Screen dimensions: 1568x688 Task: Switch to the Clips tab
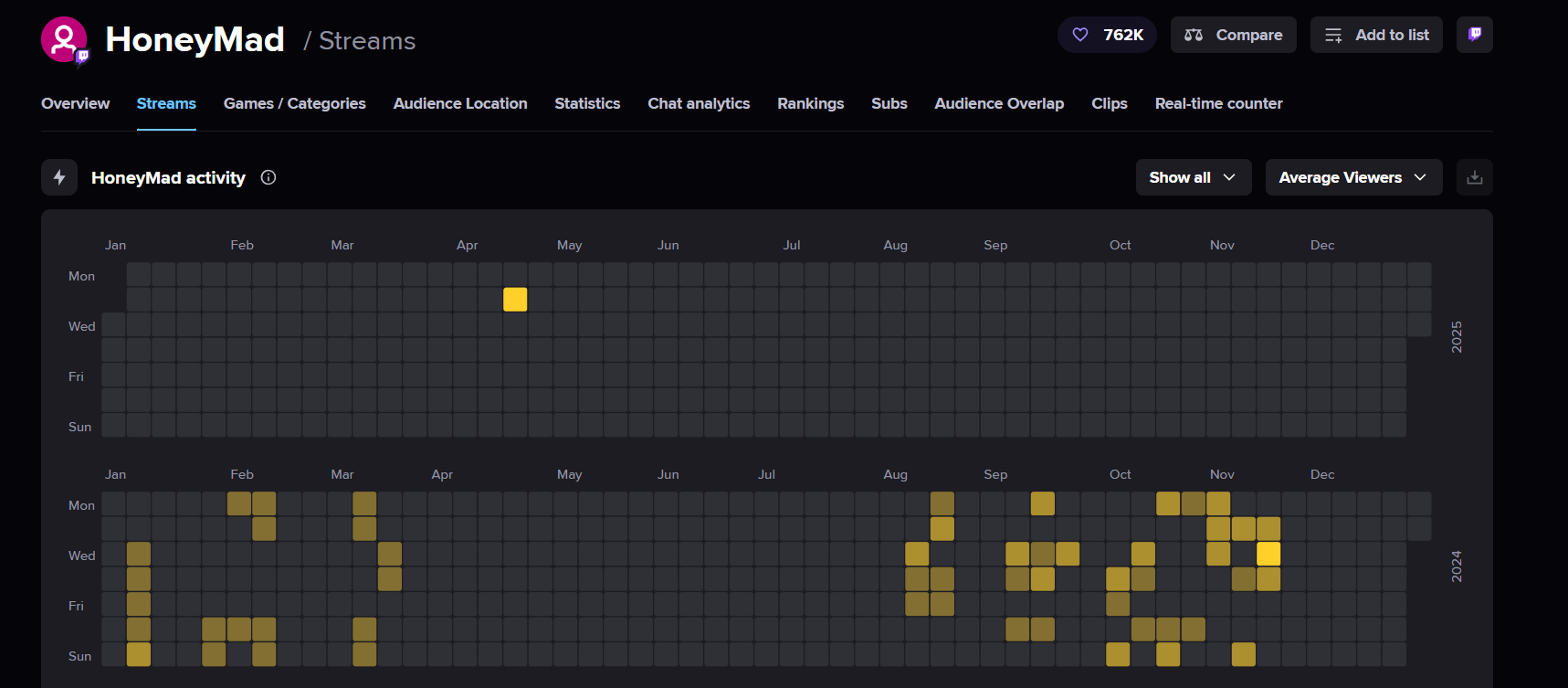click(x=1109, y=103)
